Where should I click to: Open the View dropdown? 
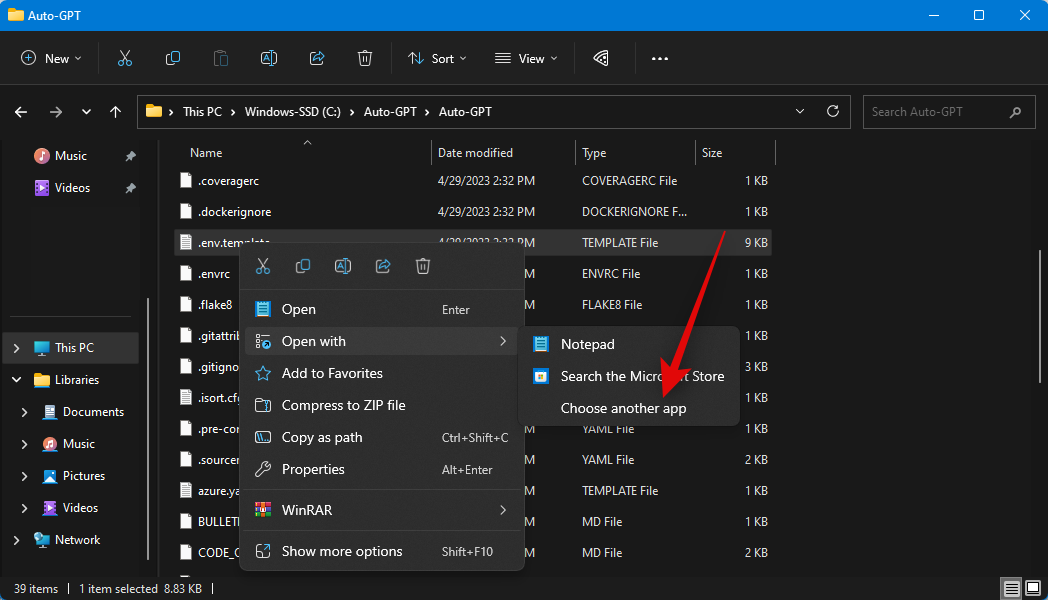(526, 58)
